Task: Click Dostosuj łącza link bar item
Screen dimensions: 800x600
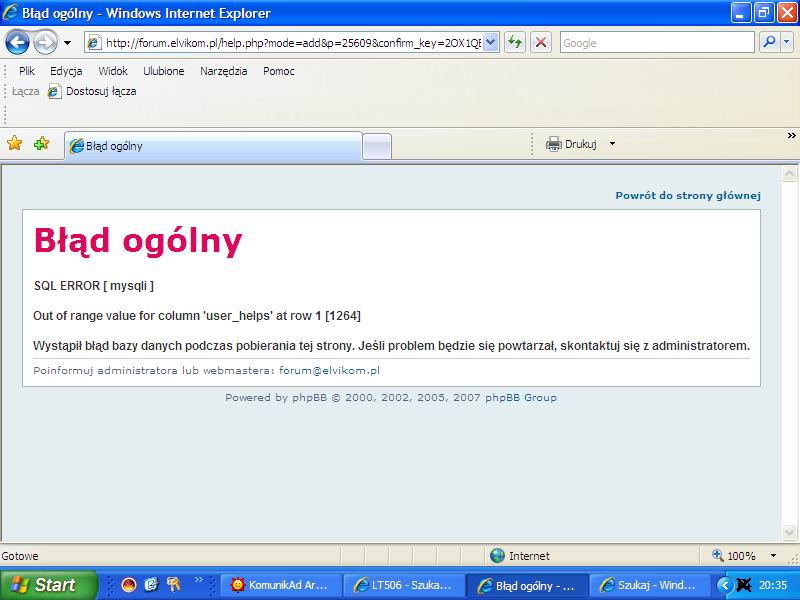Action: [x=92, y=91]
